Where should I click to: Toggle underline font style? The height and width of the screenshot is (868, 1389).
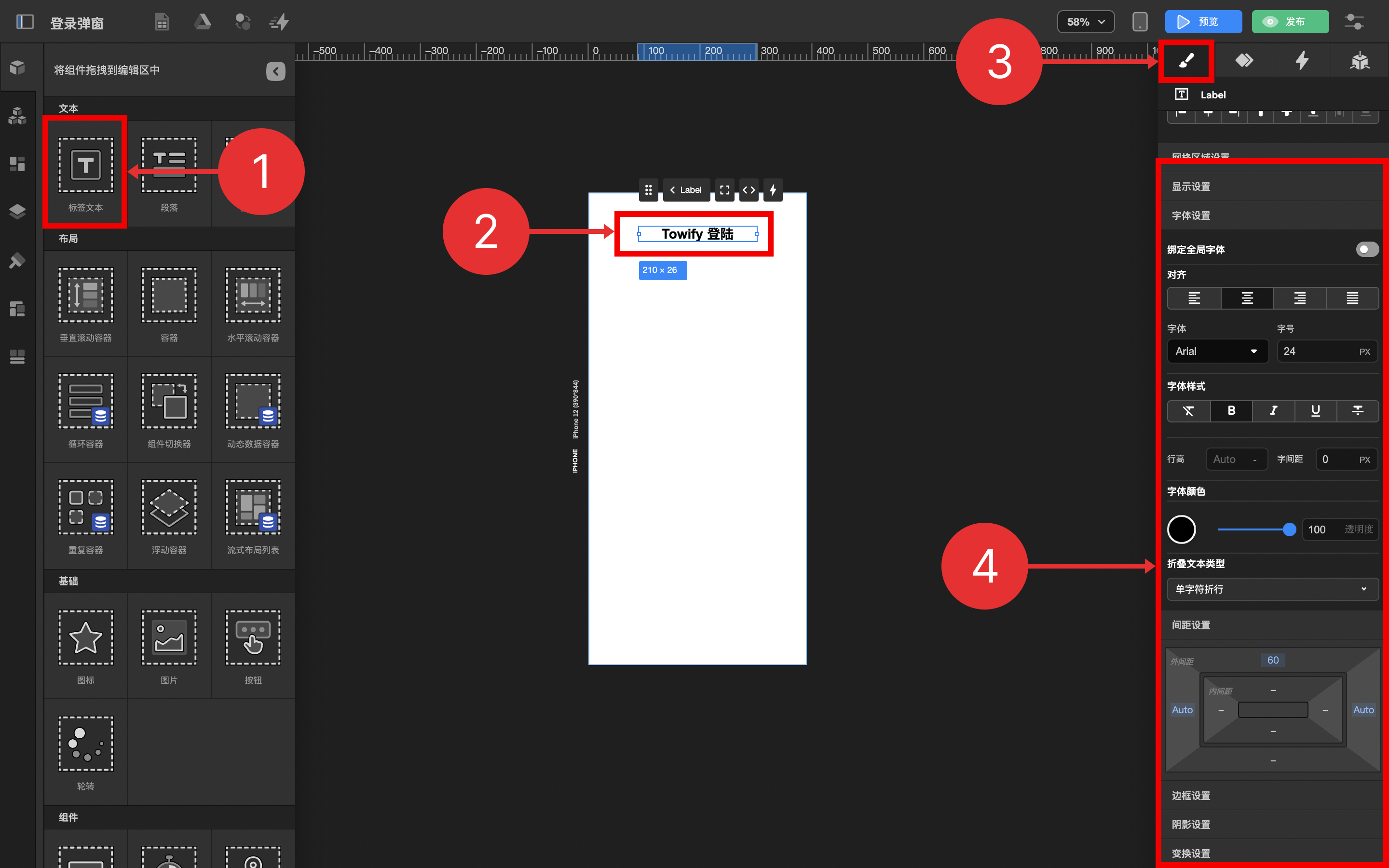click(1315, 410)
